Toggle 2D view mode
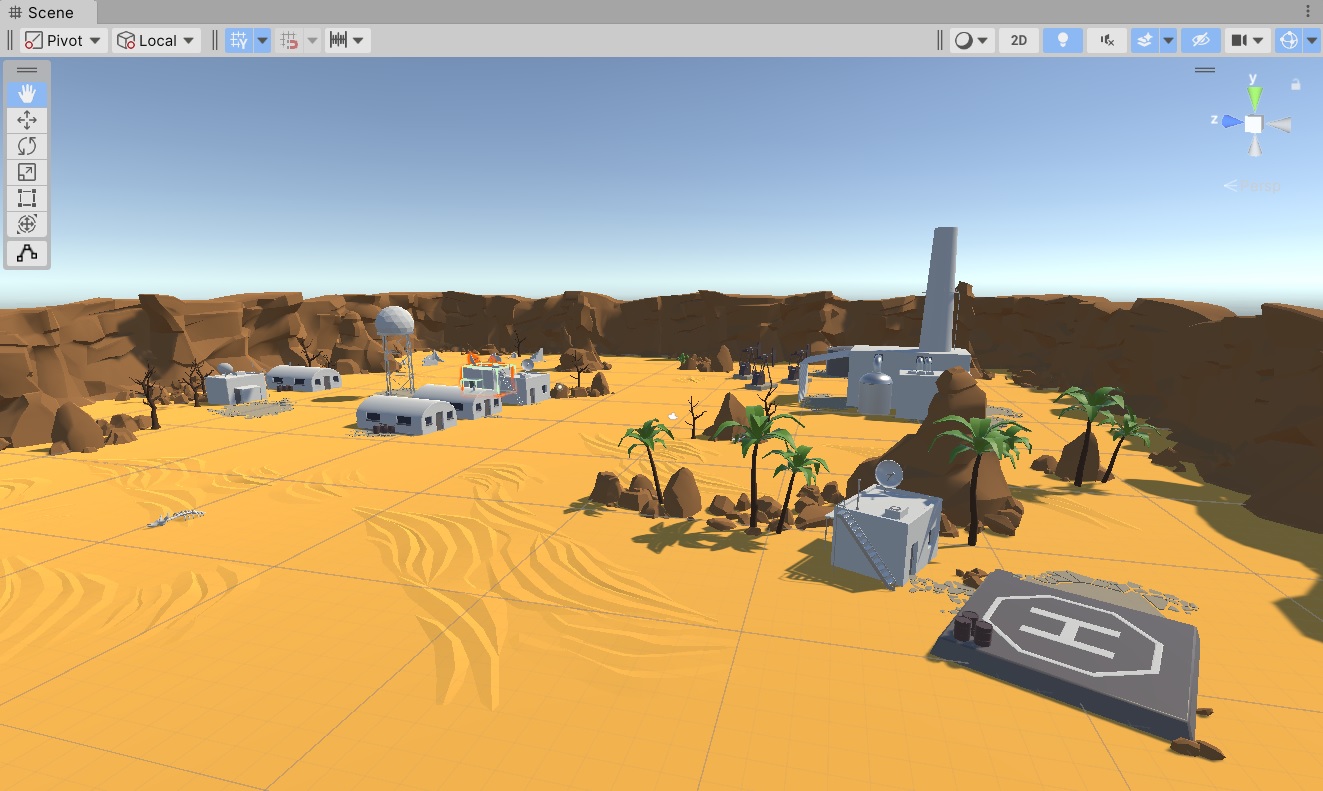The height and width of the screenshot is (791, 1323). tap(1018, 40)
